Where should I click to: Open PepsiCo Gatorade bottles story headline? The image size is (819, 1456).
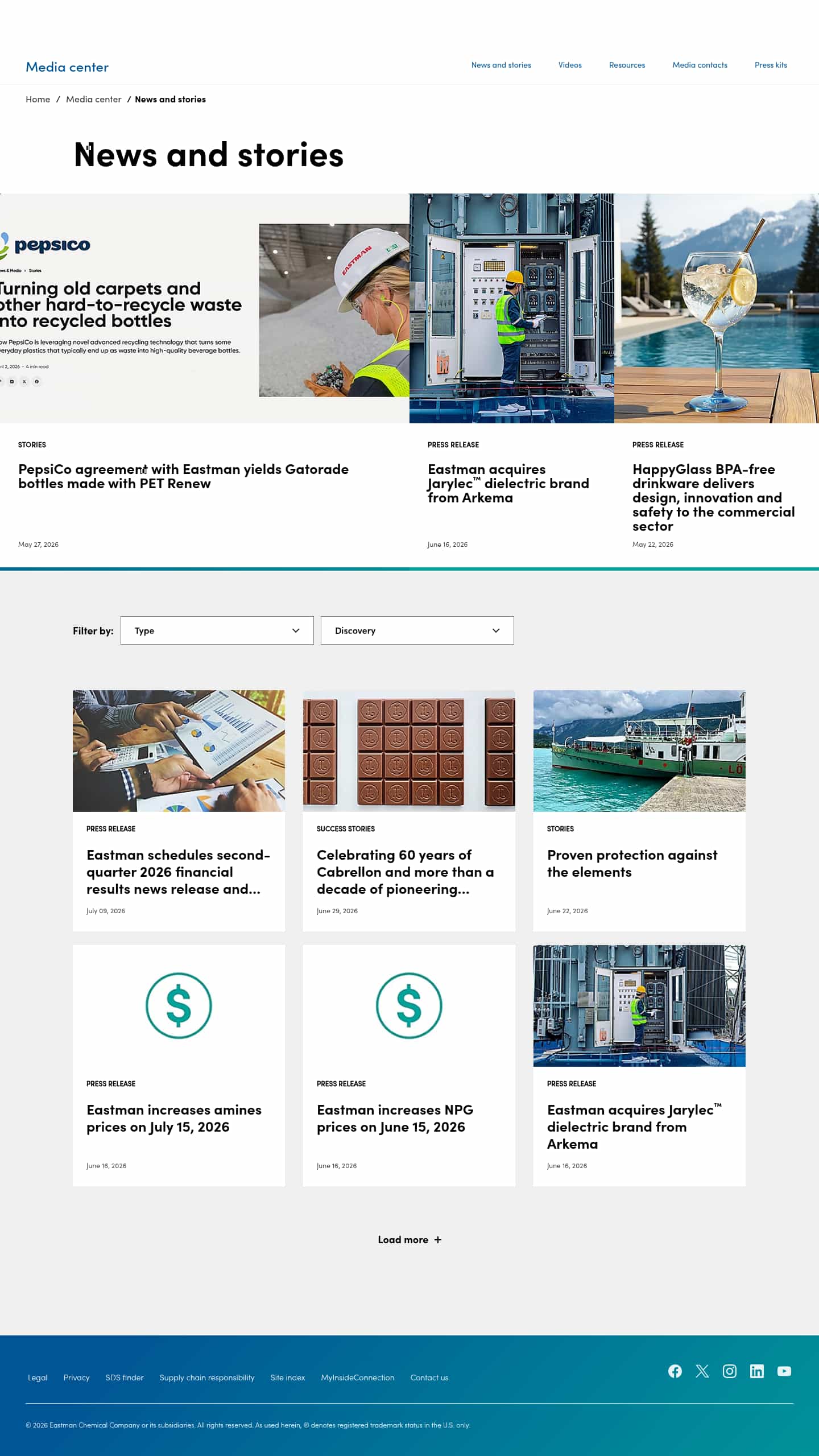click(183, 476)
